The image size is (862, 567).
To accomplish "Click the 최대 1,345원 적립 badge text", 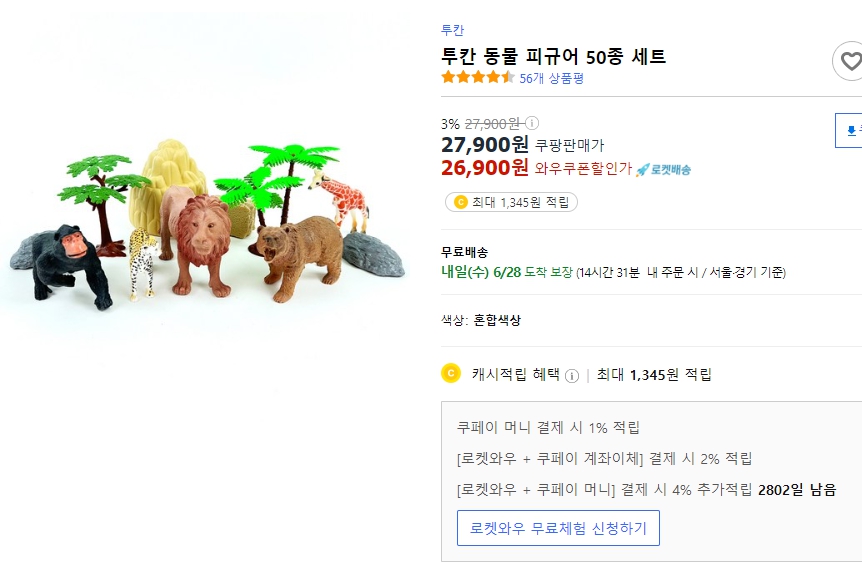I will (520, 202).
